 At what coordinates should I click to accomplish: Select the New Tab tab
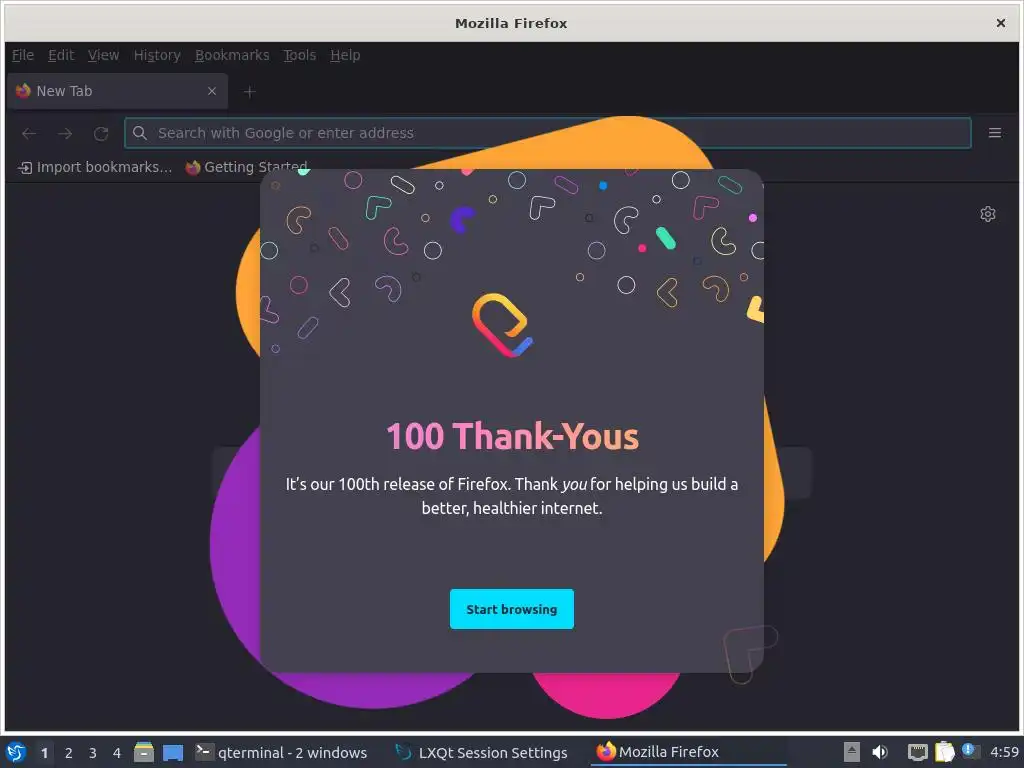point(118,91)
